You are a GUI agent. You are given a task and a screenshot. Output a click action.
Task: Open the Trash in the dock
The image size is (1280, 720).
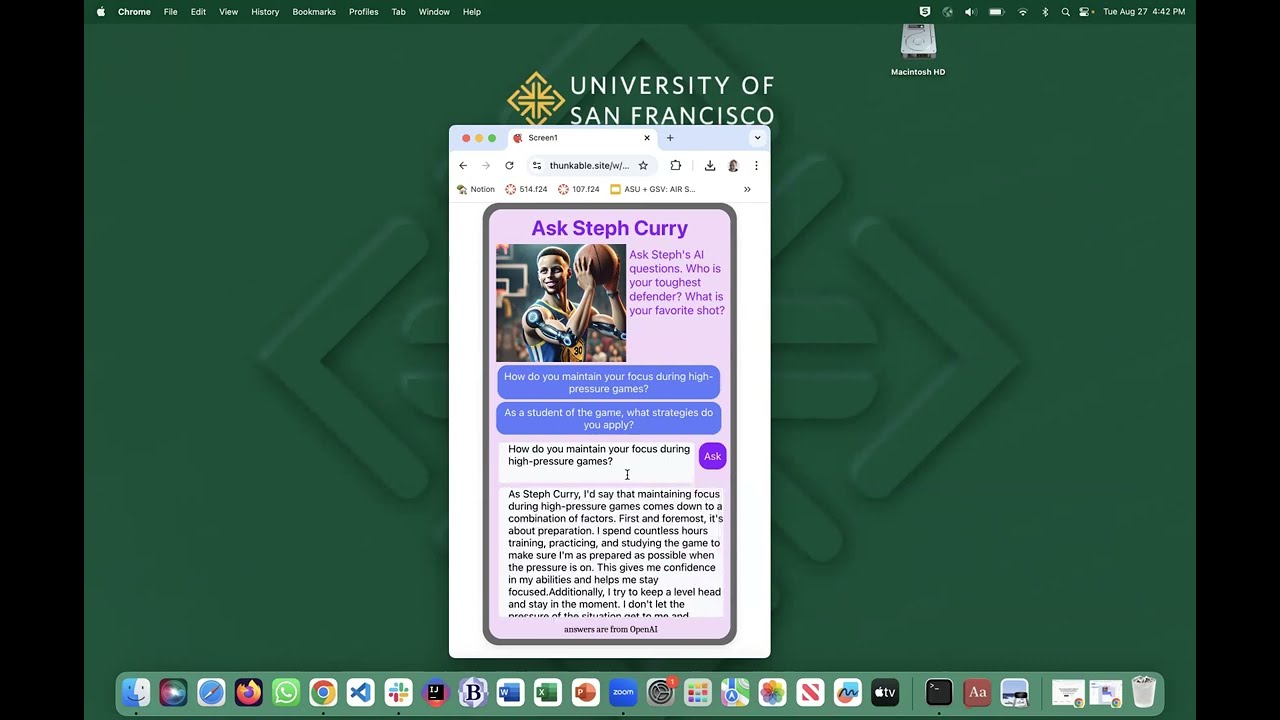pyautogui.click(x=1144, y=692)
